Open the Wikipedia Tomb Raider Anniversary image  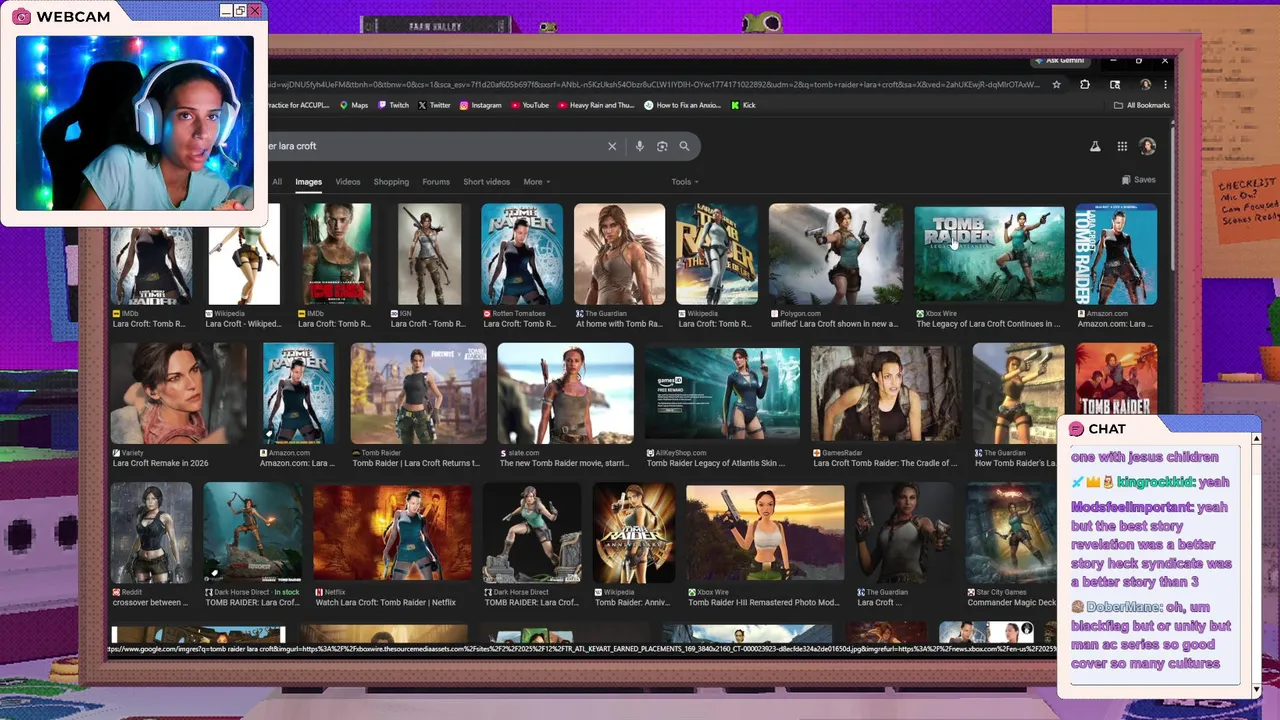[634, 533]
